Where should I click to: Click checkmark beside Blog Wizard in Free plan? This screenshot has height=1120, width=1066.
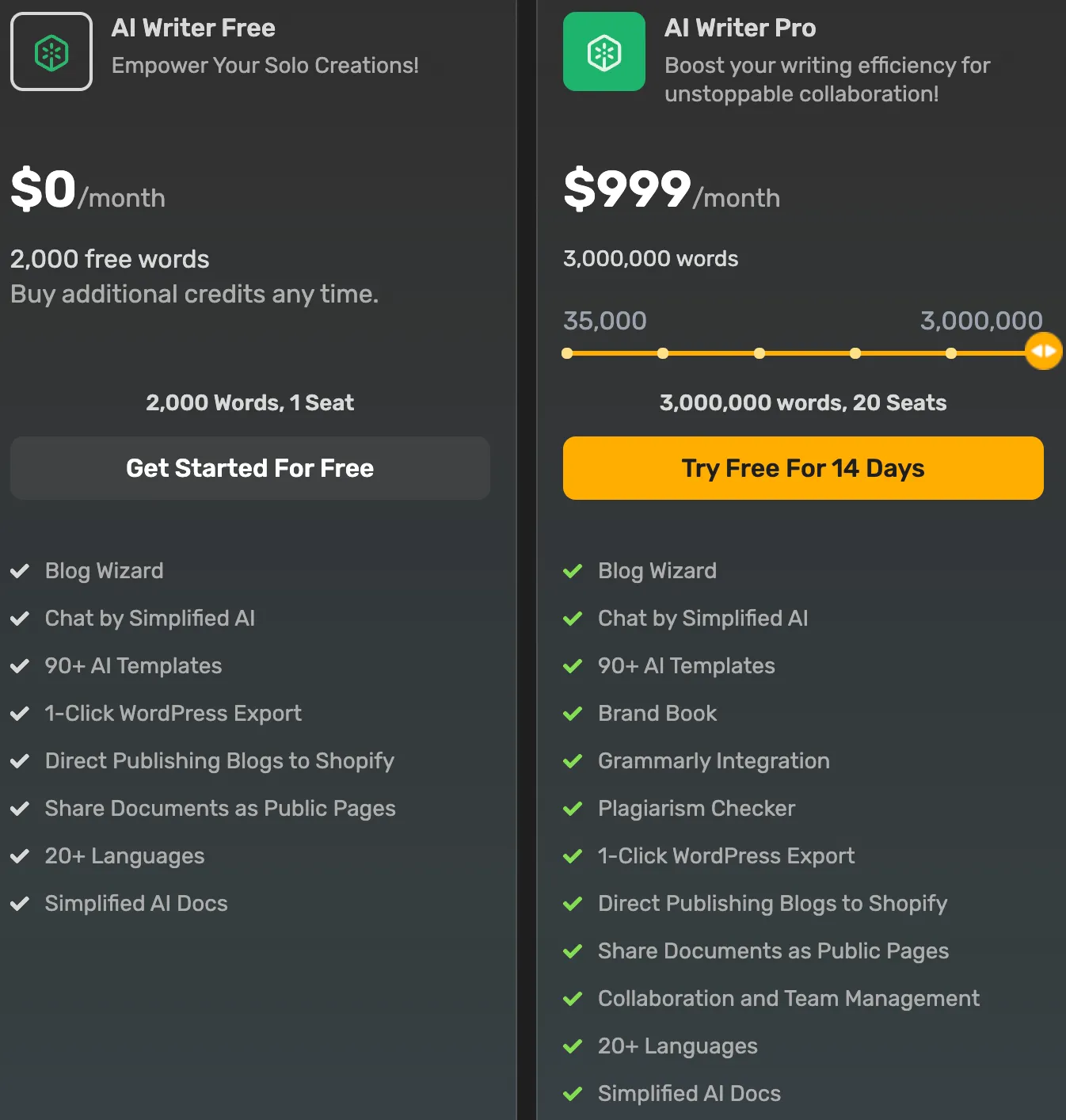tap(20, 570)
